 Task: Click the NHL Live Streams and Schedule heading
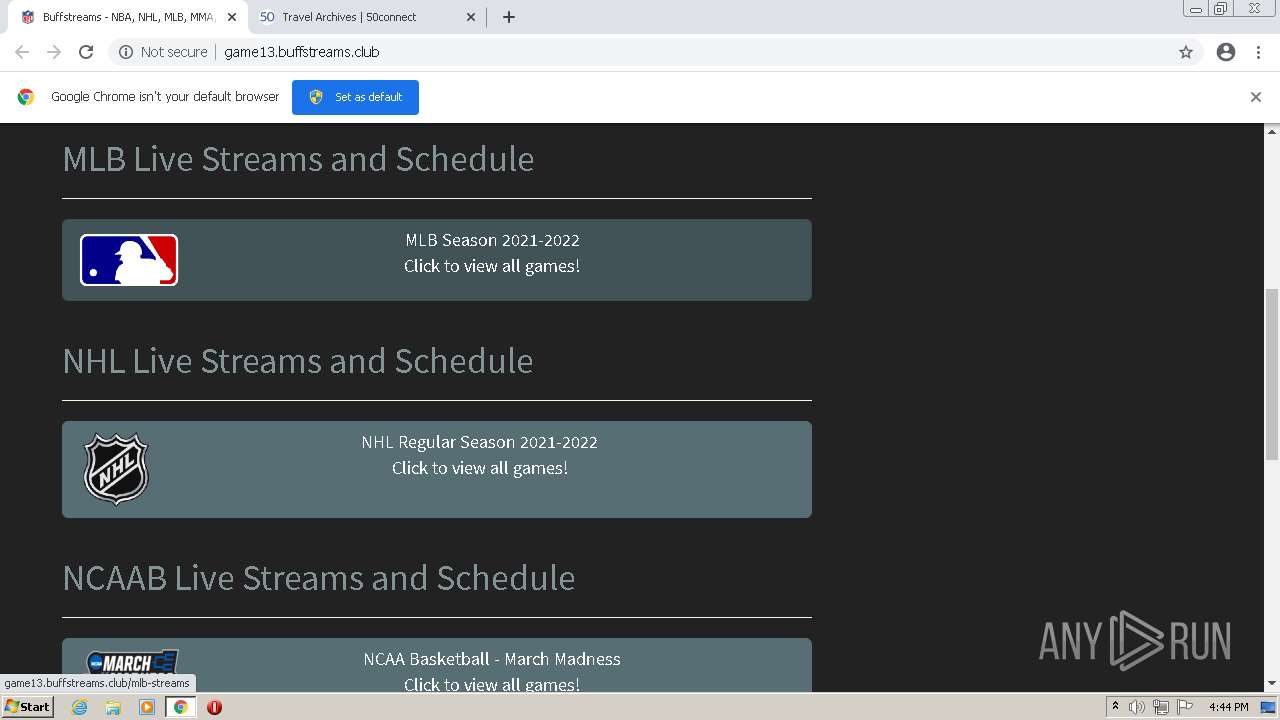pyautogui.click(x=298, y=361)
